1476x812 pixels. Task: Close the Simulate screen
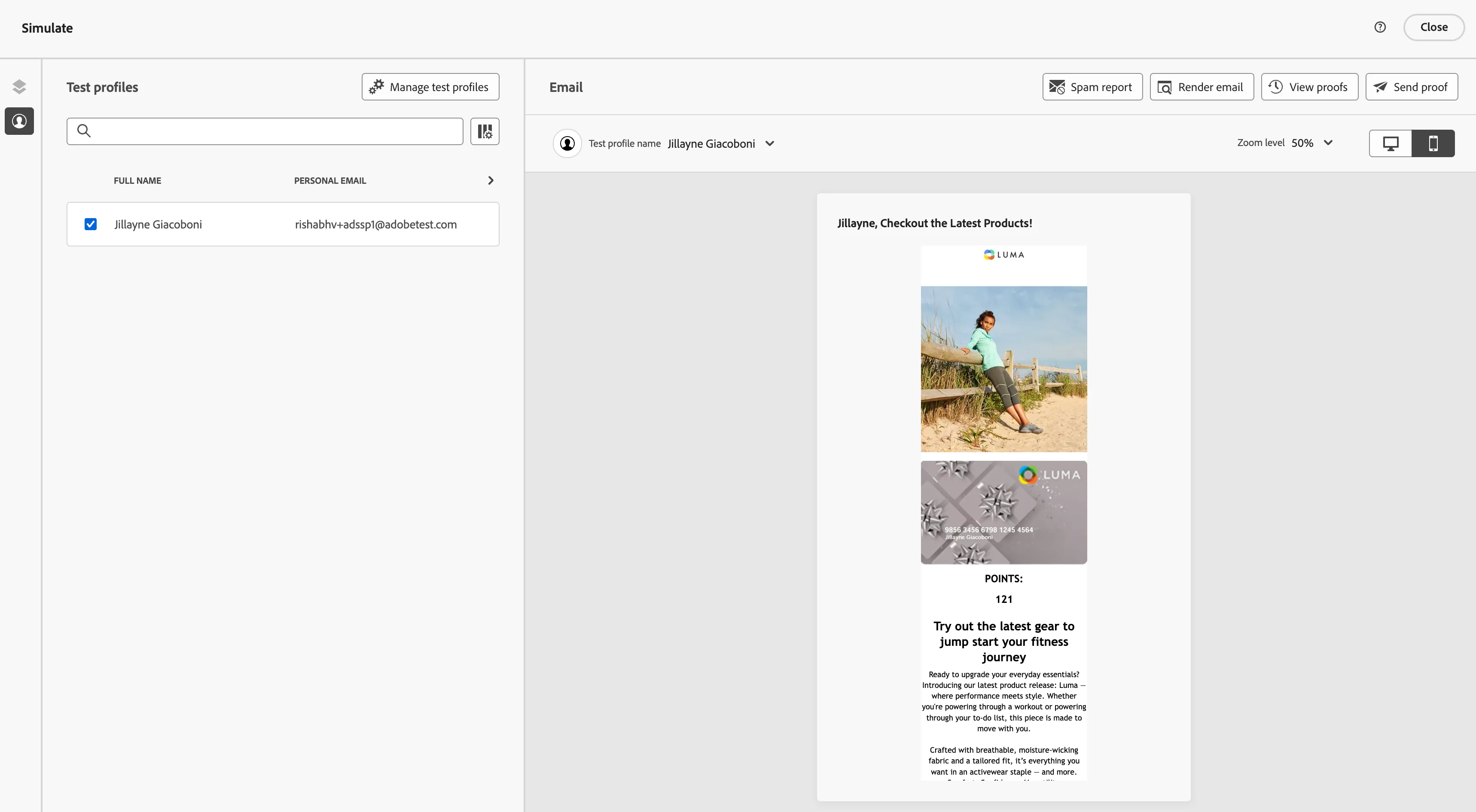tap(1433, 27)
